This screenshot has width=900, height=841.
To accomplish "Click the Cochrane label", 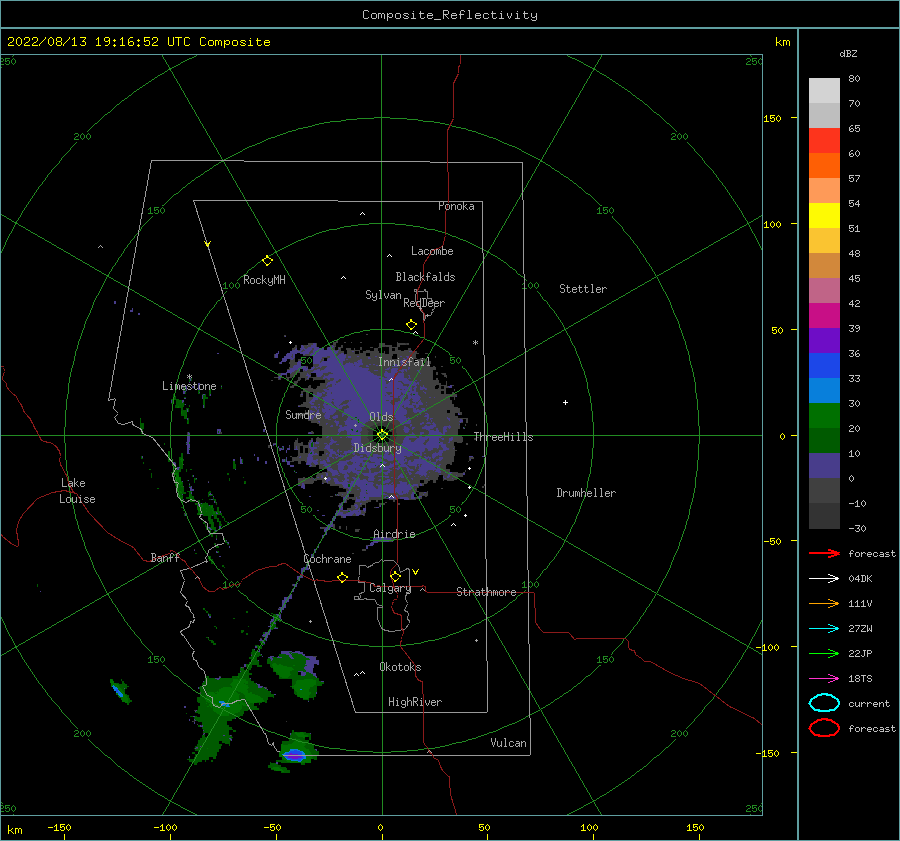I will [327, 559].
